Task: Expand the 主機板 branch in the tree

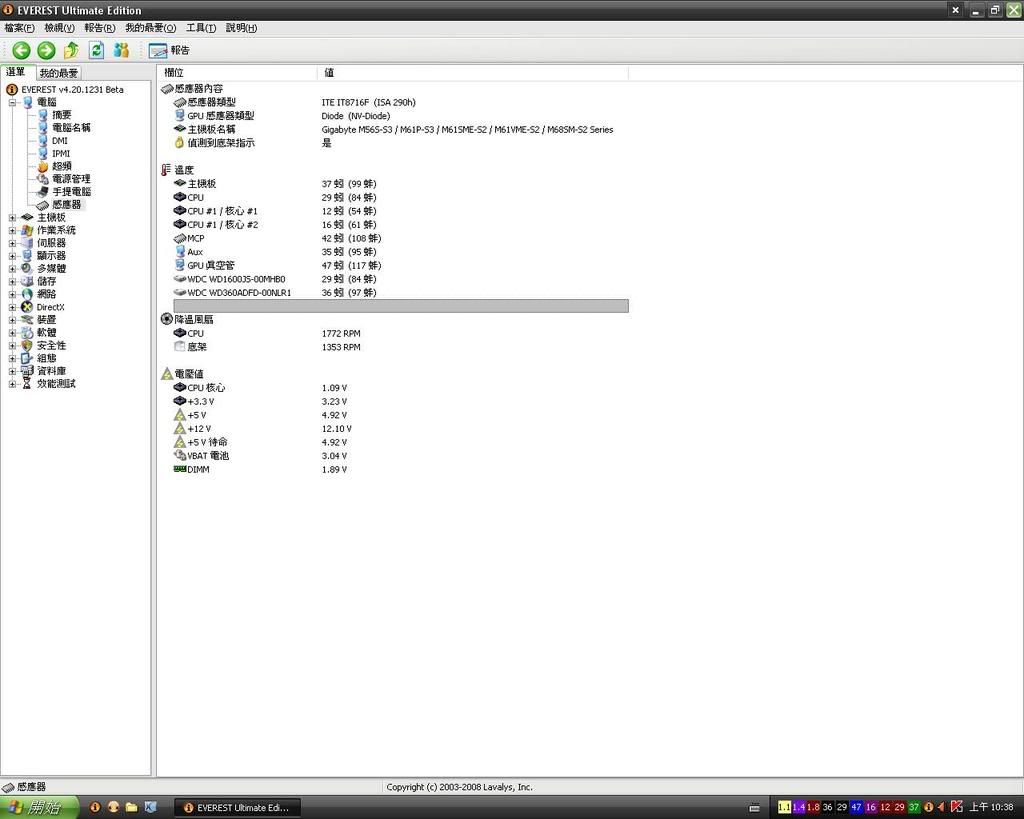Action: (x=12, y=217)
